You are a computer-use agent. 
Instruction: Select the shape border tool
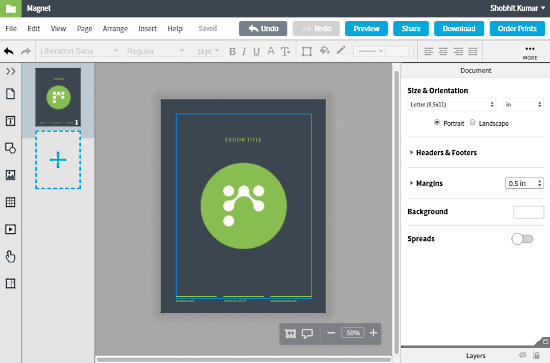click(307, 52)
